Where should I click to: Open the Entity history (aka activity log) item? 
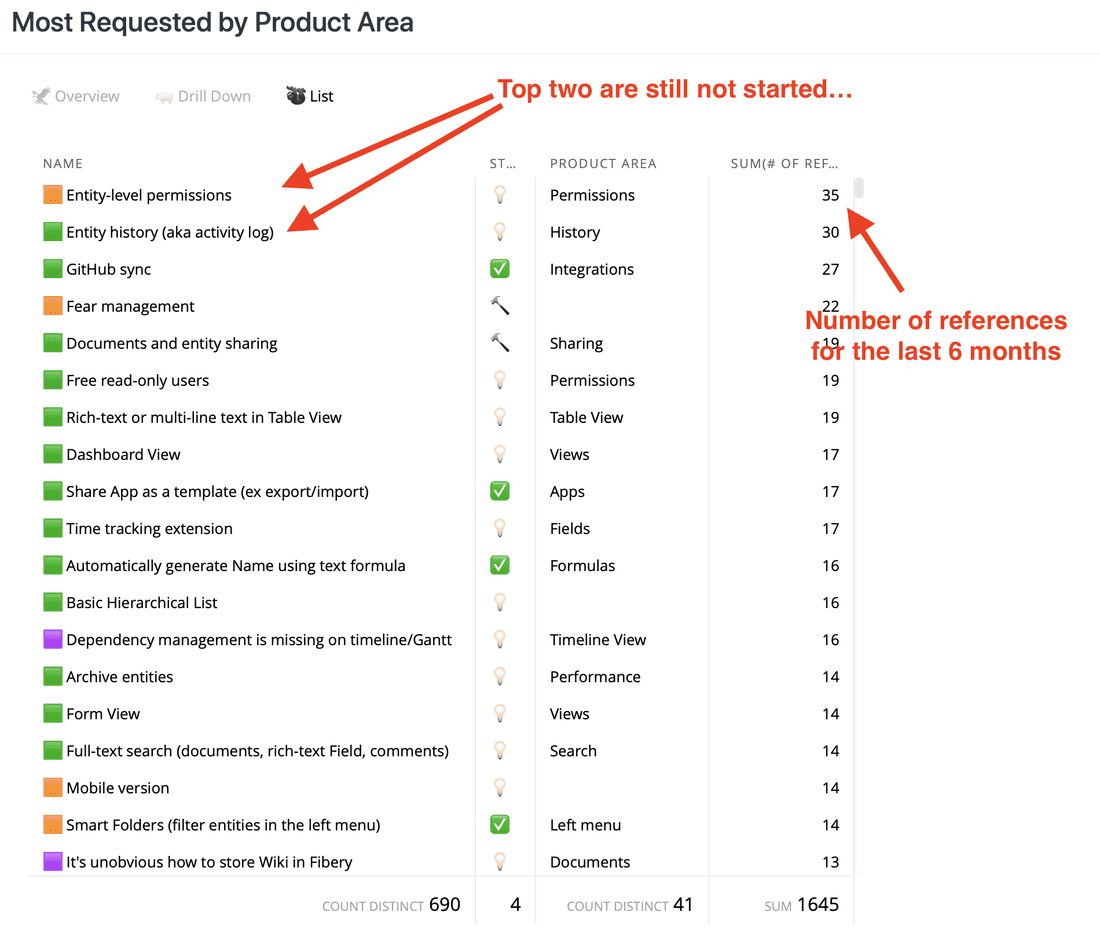pos(168,231)
